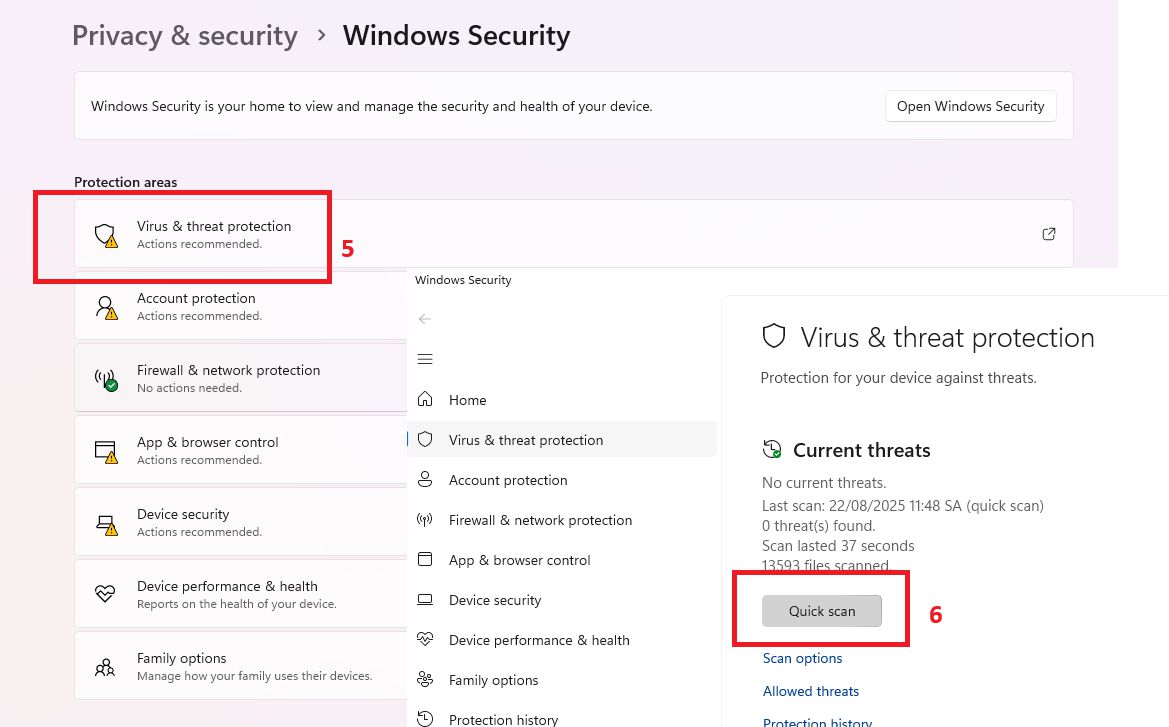
Task: Click the back arrow in Windows Security window
Action: point(425,319)
